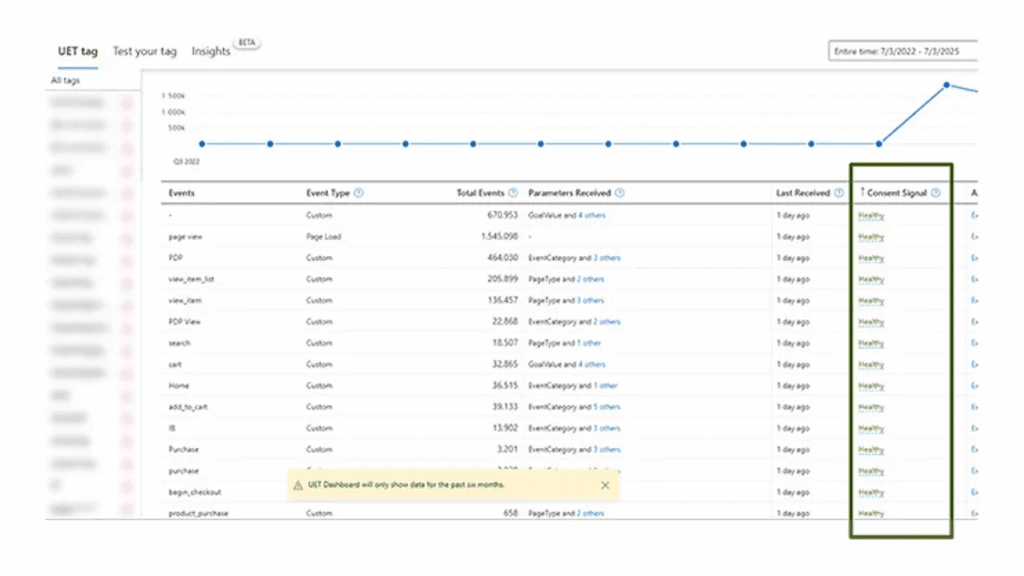Screen dimensions: 1024x576
Task: Open '4 others' link in cart row
Action: click(x=592, y=364)
